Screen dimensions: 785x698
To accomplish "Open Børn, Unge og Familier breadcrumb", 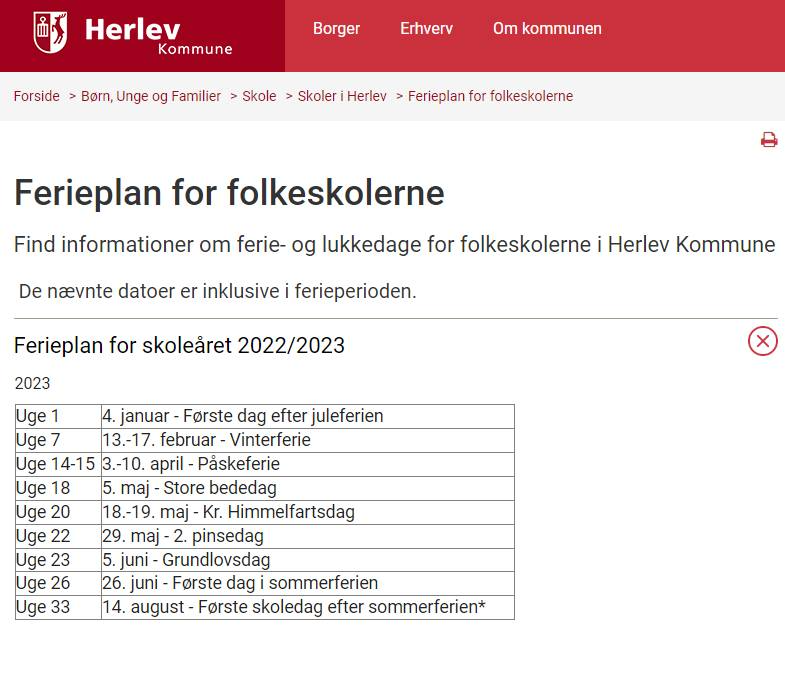I will 151,96.
